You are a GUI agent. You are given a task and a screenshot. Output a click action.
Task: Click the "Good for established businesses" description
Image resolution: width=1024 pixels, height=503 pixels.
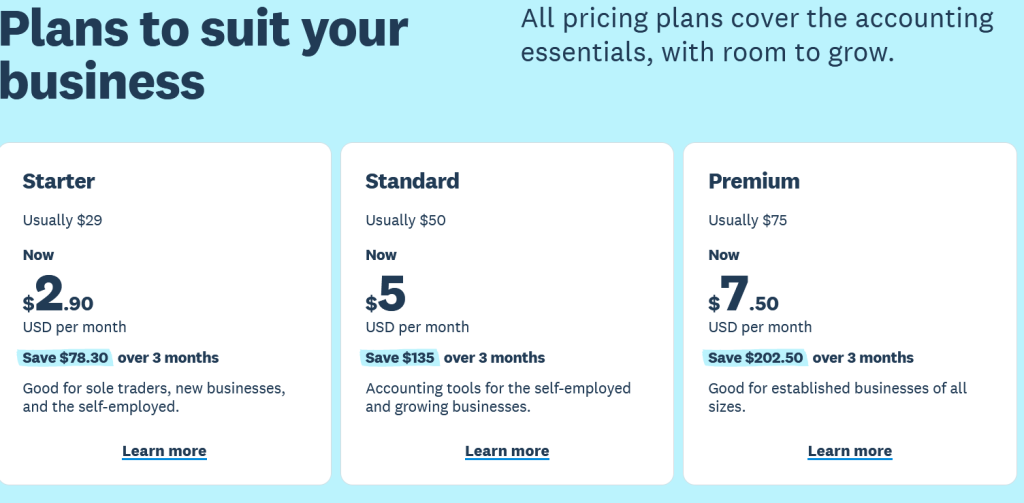838,397
